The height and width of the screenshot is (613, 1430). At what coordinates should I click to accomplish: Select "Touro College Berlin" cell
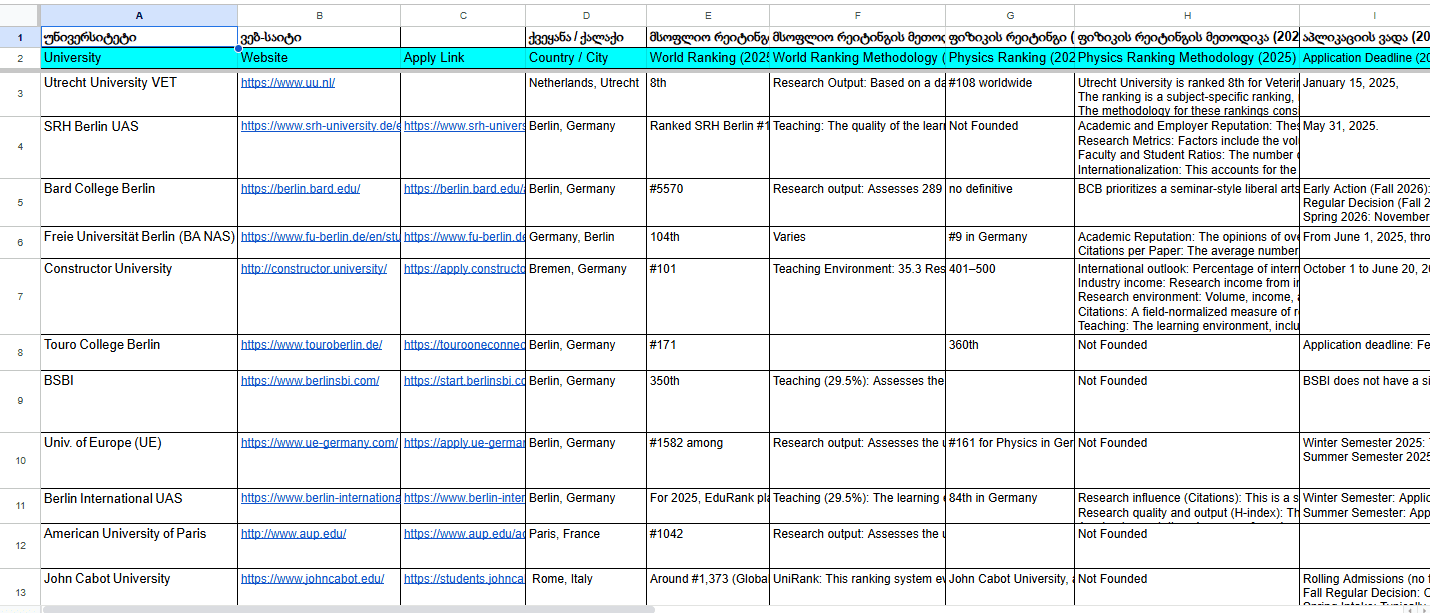click(138, 353)
